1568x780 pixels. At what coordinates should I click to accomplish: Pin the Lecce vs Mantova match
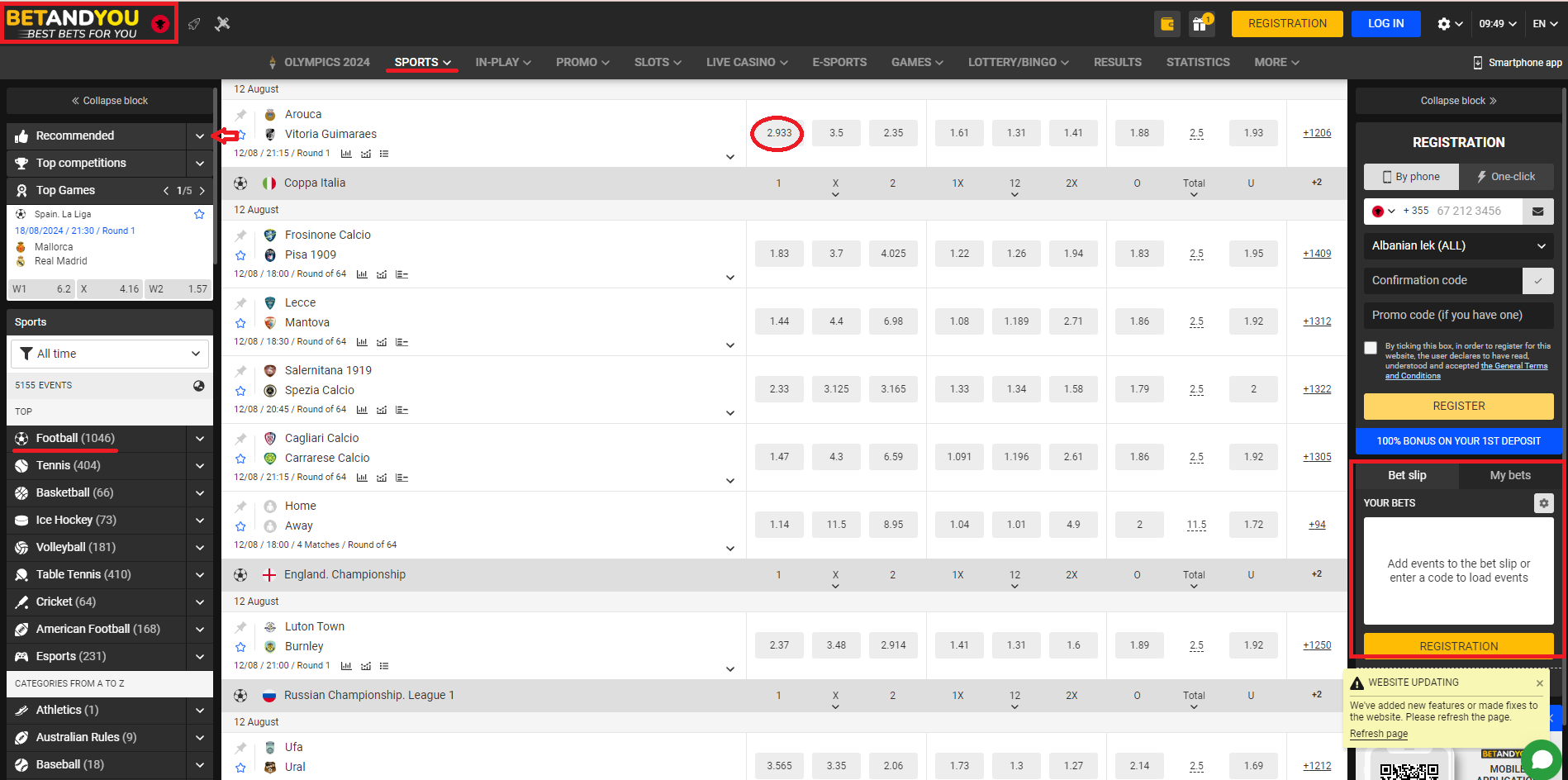[x=240, y=303]
